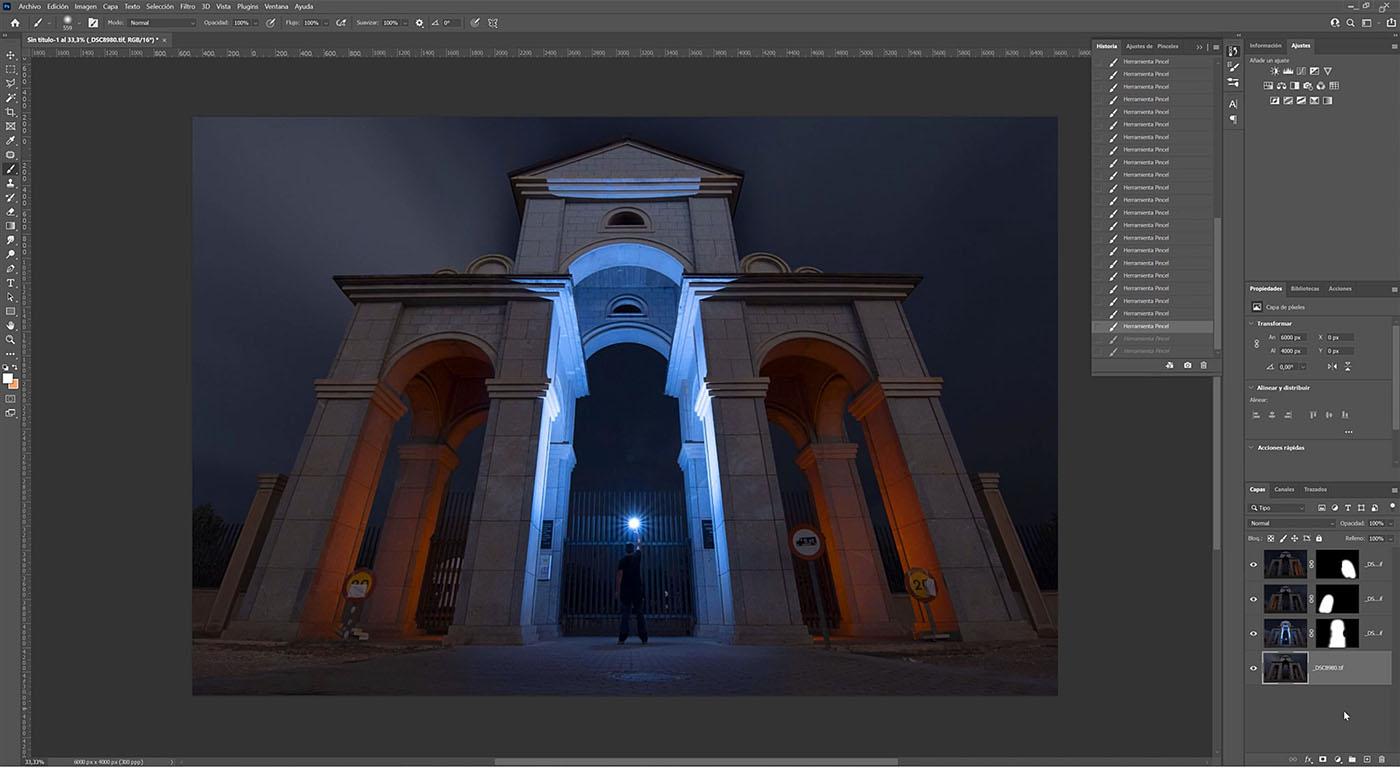Select the Gradient tool

(x=11, y=226)
